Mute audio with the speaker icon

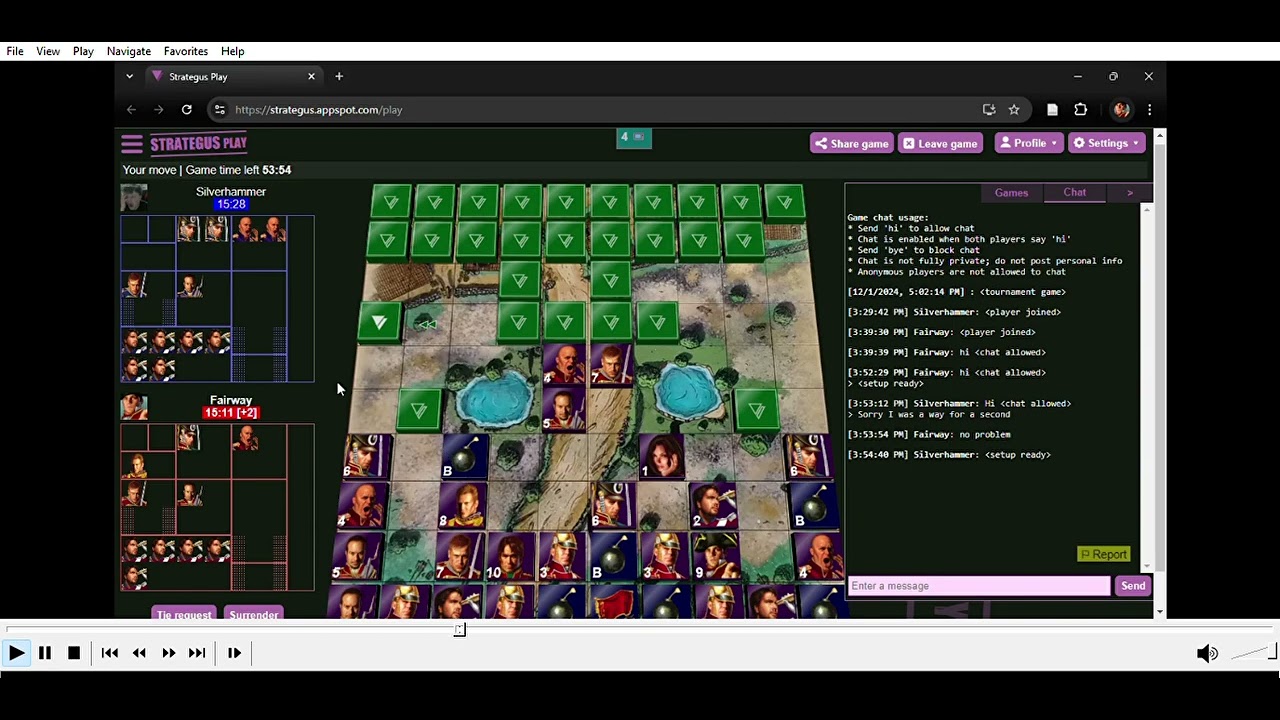(x=1207, y=653)
